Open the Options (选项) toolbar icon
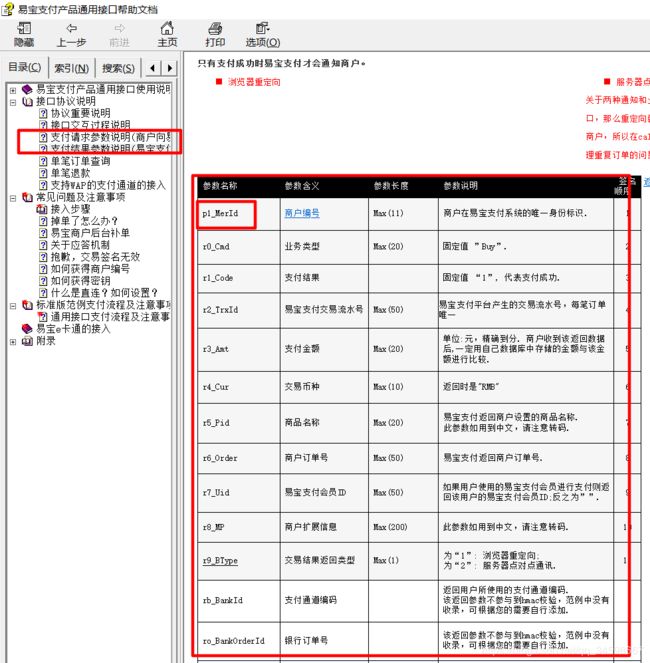The height and width of the screenshot is (663, 650). [x=263, y=35]
